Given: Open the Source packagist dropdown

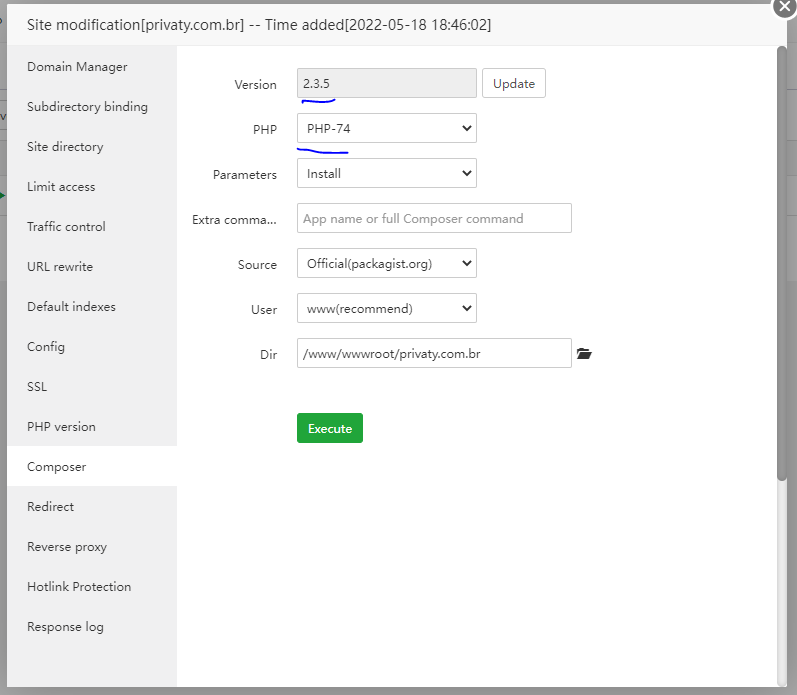Looking at the screenshot, I should pyautogui.click(x=386, y=264).
